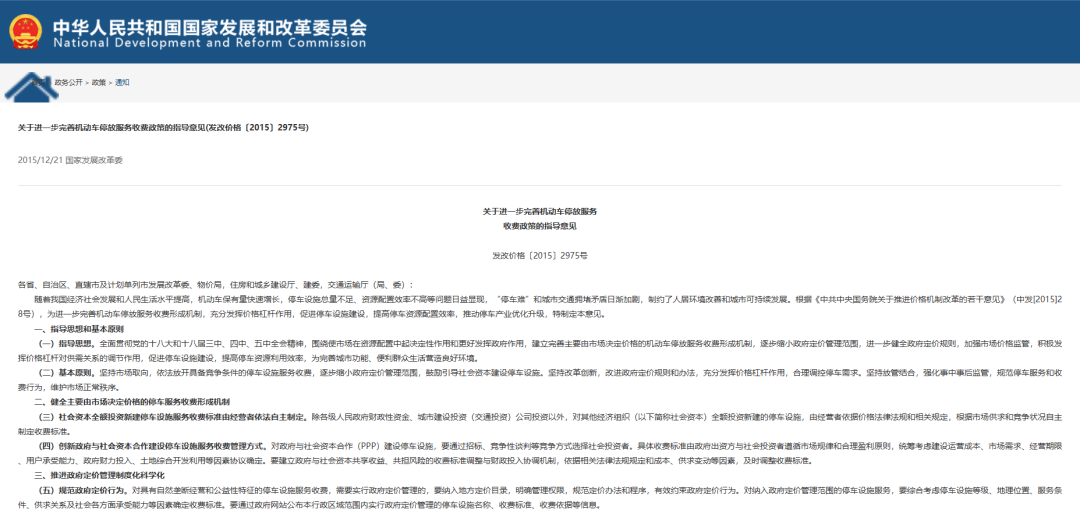The height and width of the screenshot is (513, 1080).
Task: Click section heading 一、指导思想和基本原则
Action: (x=79, y=329)
